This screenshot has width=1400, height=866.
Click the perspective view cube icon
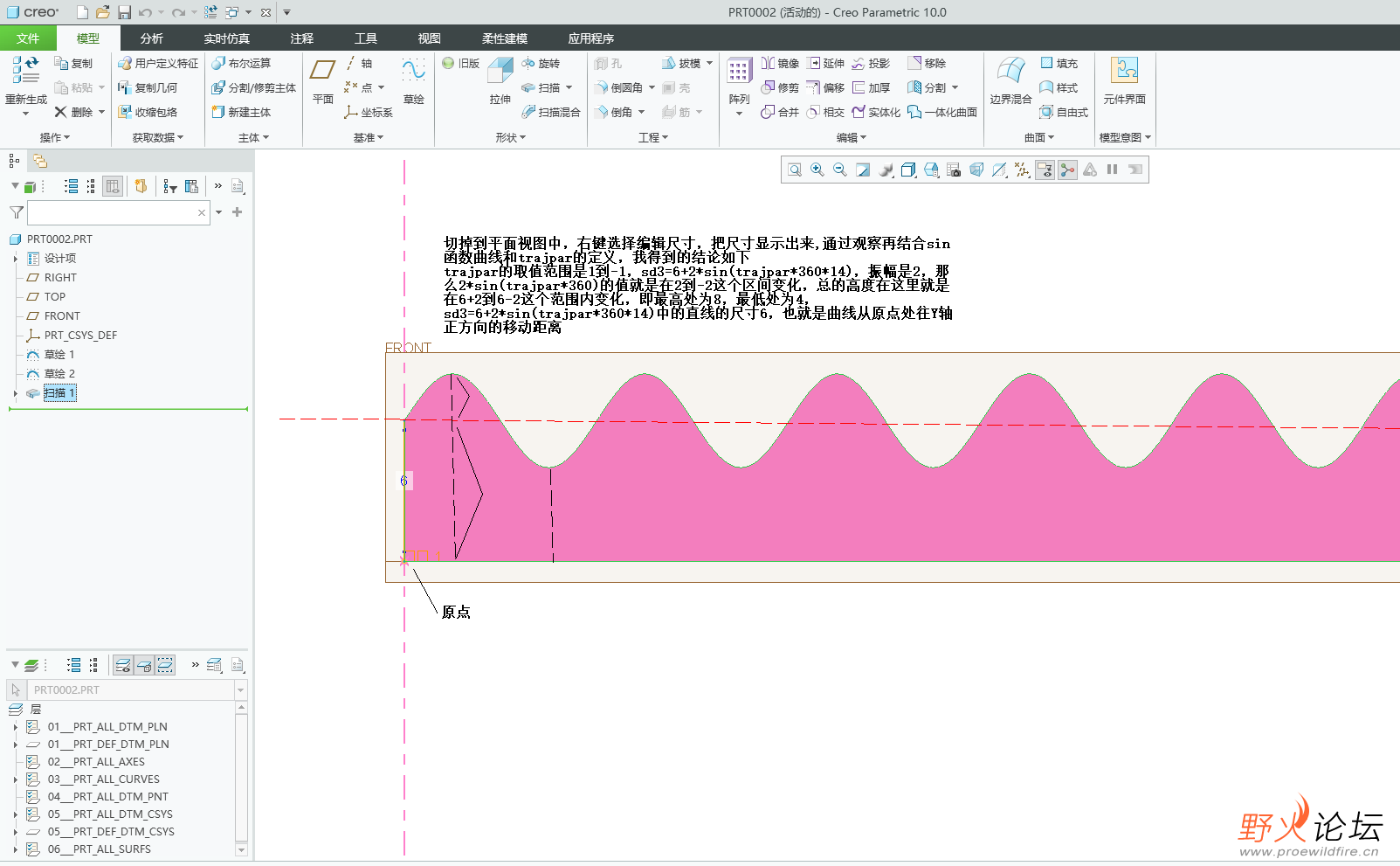coord(976,170)
